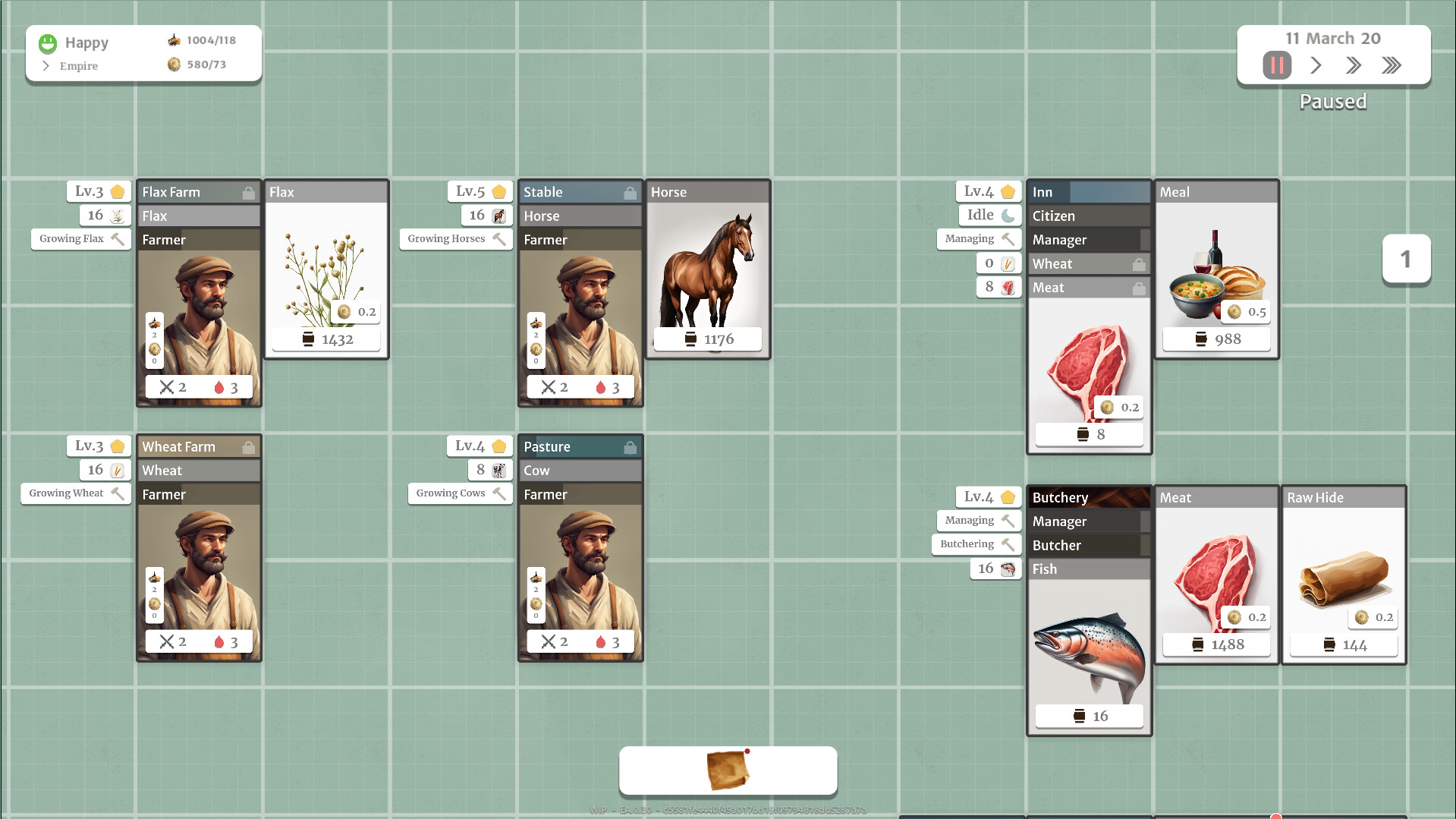The image size is (1456, 819).
Task: Click the wheat icon next to Inn's 0
Action: [x=1008, y=263]
